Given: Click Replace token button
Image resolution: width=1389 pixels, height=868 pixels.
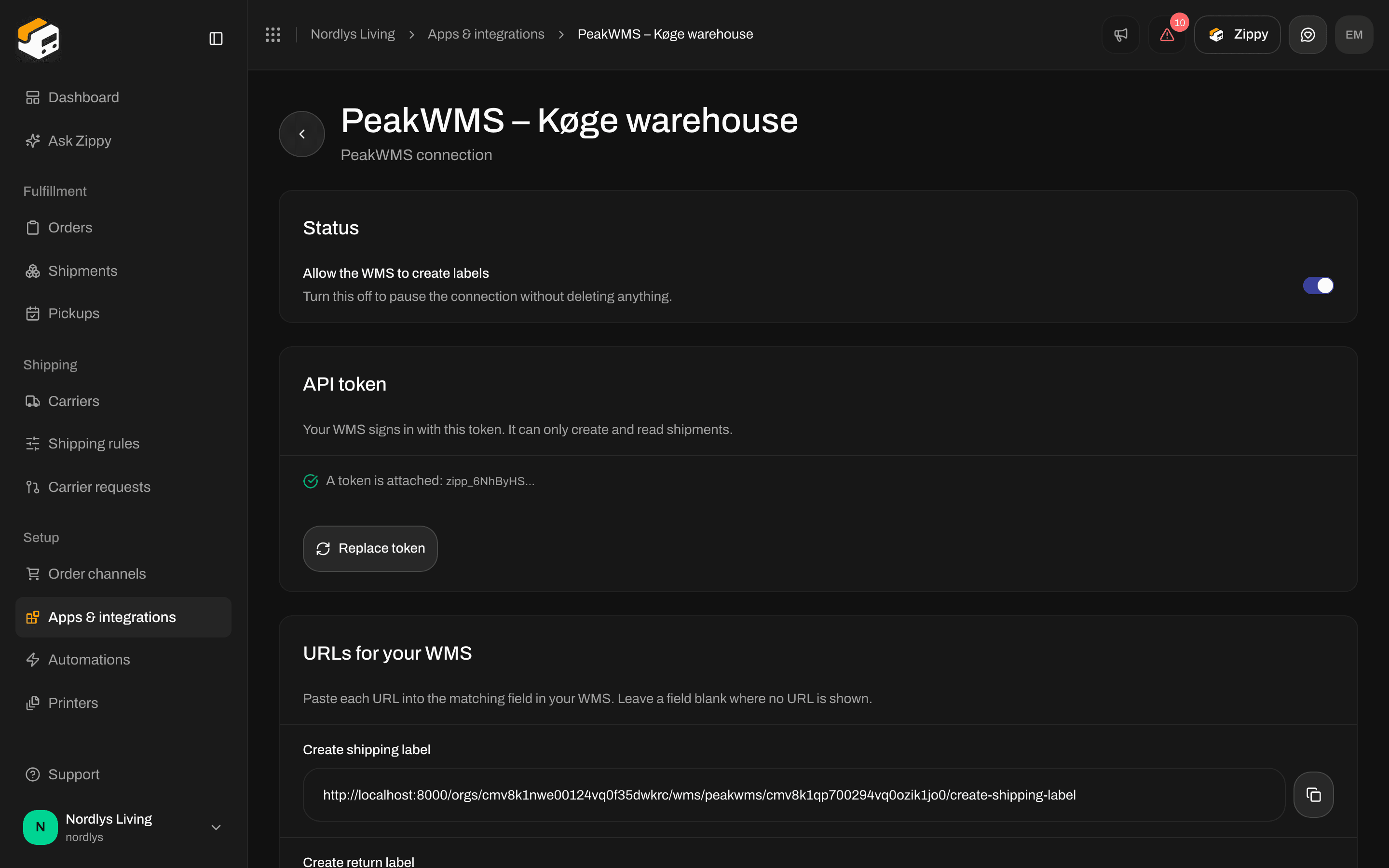Looking at the screenshot, I should tap(370, 548).
